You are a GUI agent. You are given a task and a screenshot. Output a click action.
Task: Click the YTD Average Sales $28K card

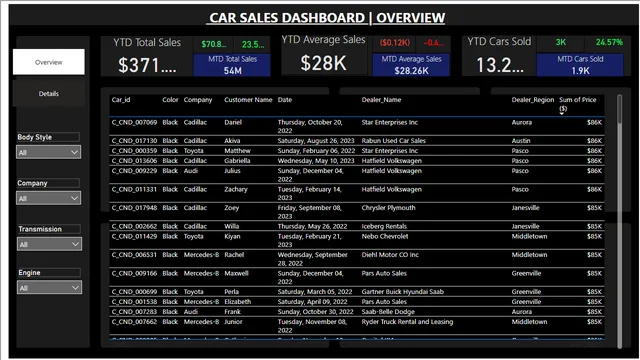coord(323,56)
